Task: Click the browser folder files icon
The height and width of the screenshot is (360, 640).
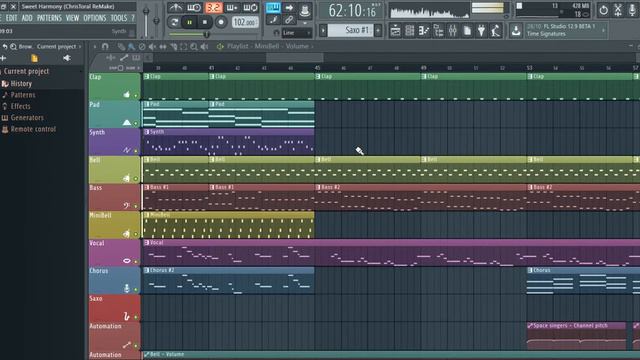Action: tap(35, 58)
